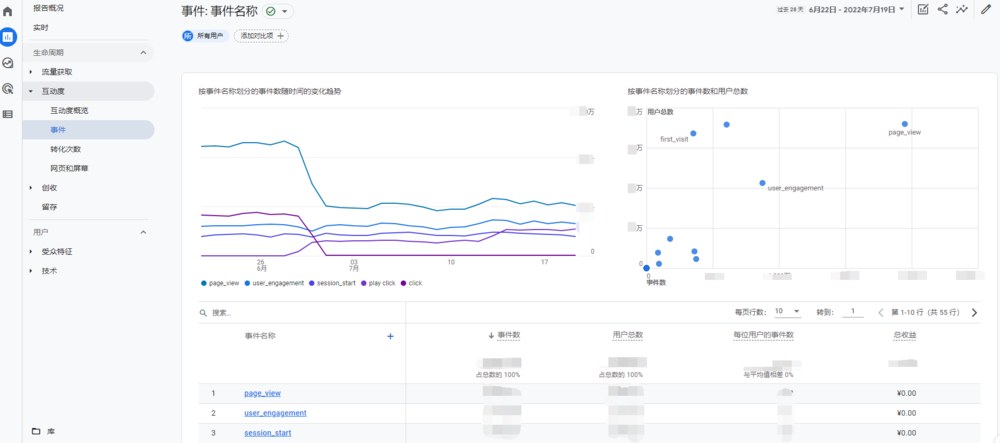Click the blue plus icon in table header

pos(390,336)
